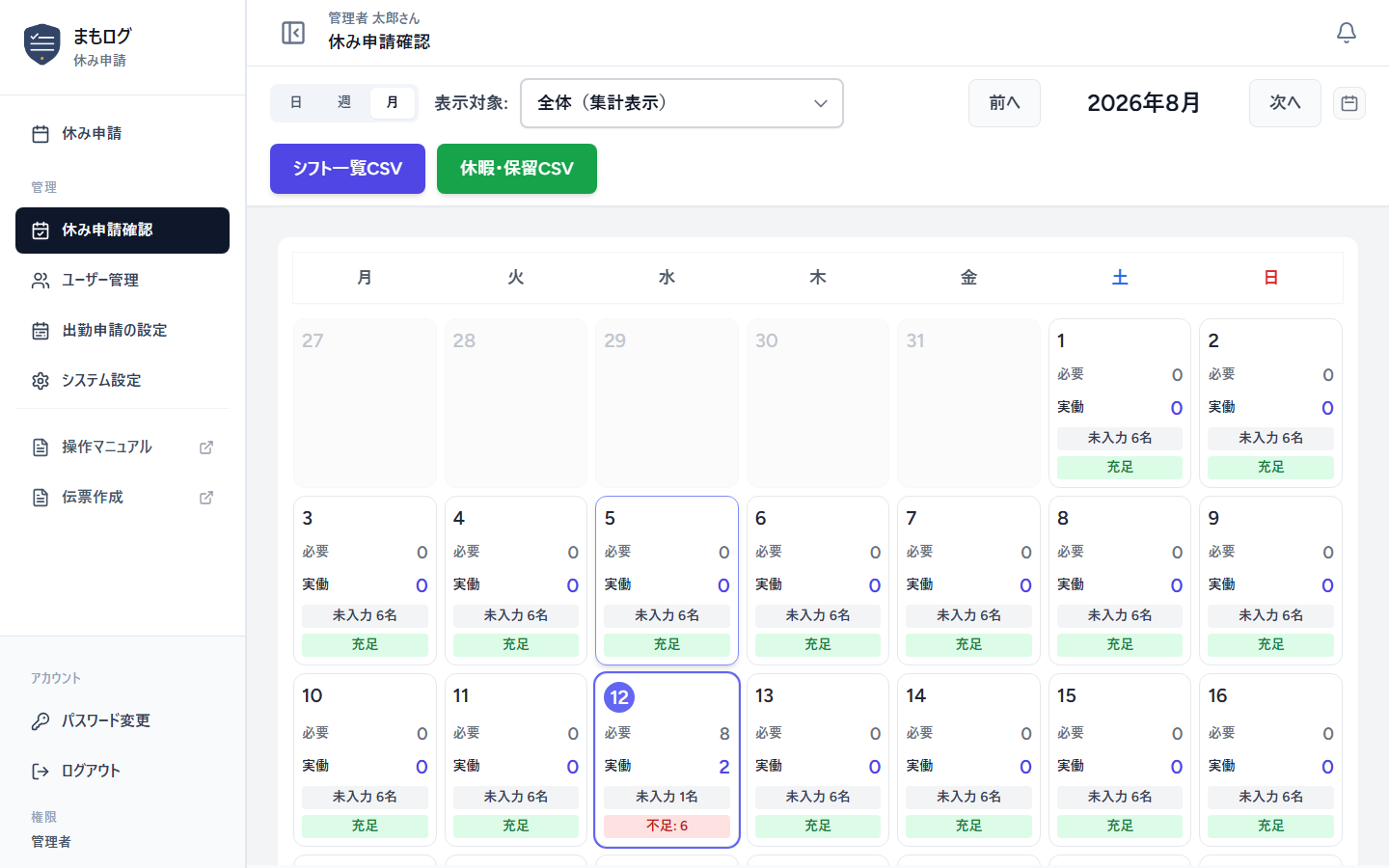
Task: Click the logout arrow icon
Action: coord(41,772)
